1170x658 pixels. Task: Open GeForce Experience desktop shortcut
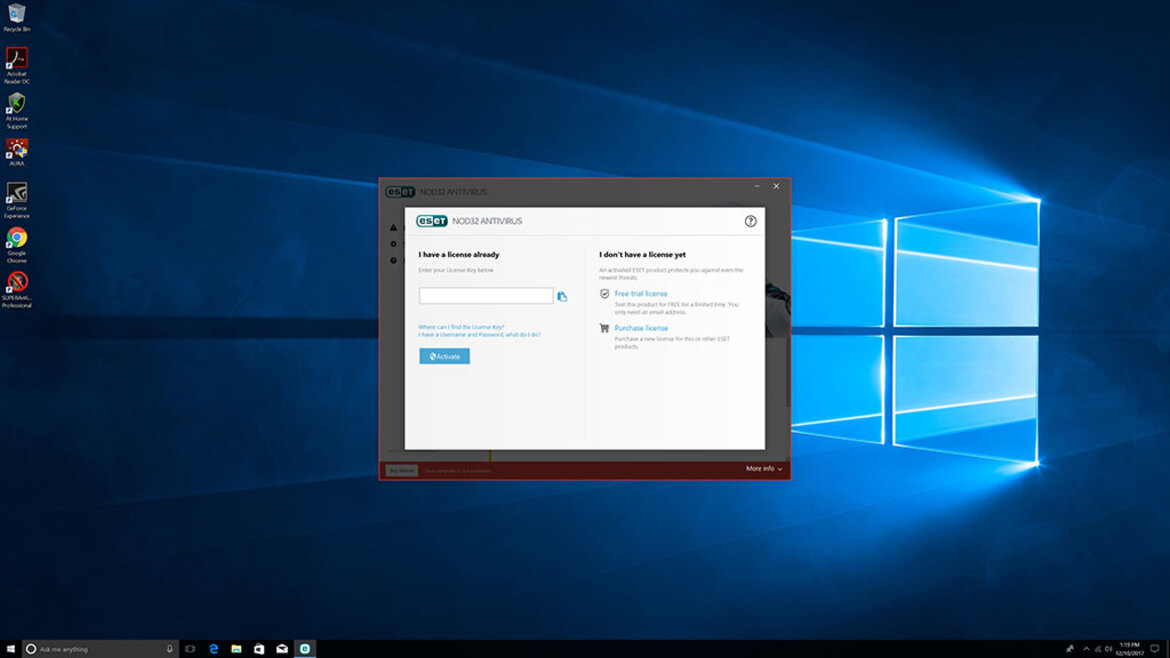point(16,200)
